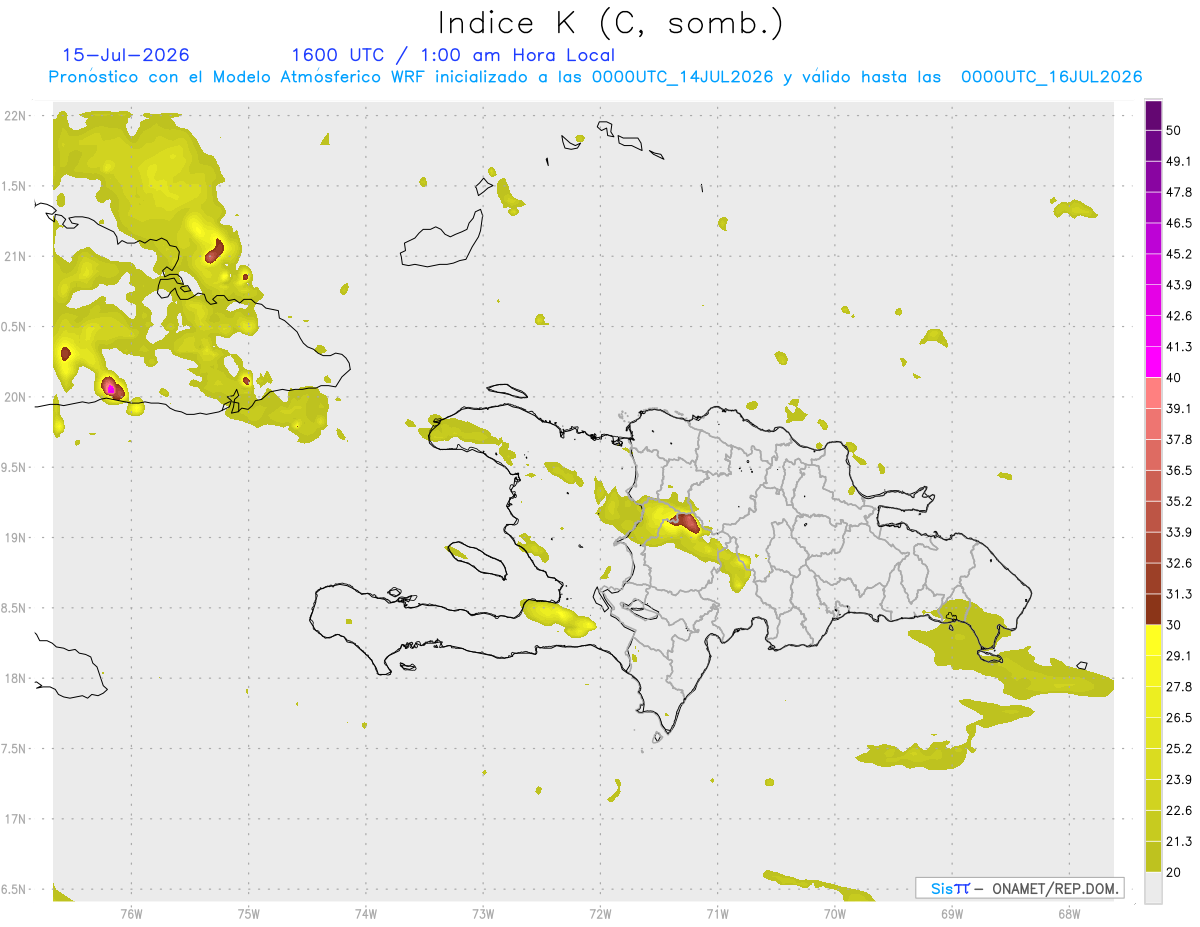1200x927 pixels.
Task: Pick the magenta color band between 40 and 41.3
Action: [x=1153, y=362]
